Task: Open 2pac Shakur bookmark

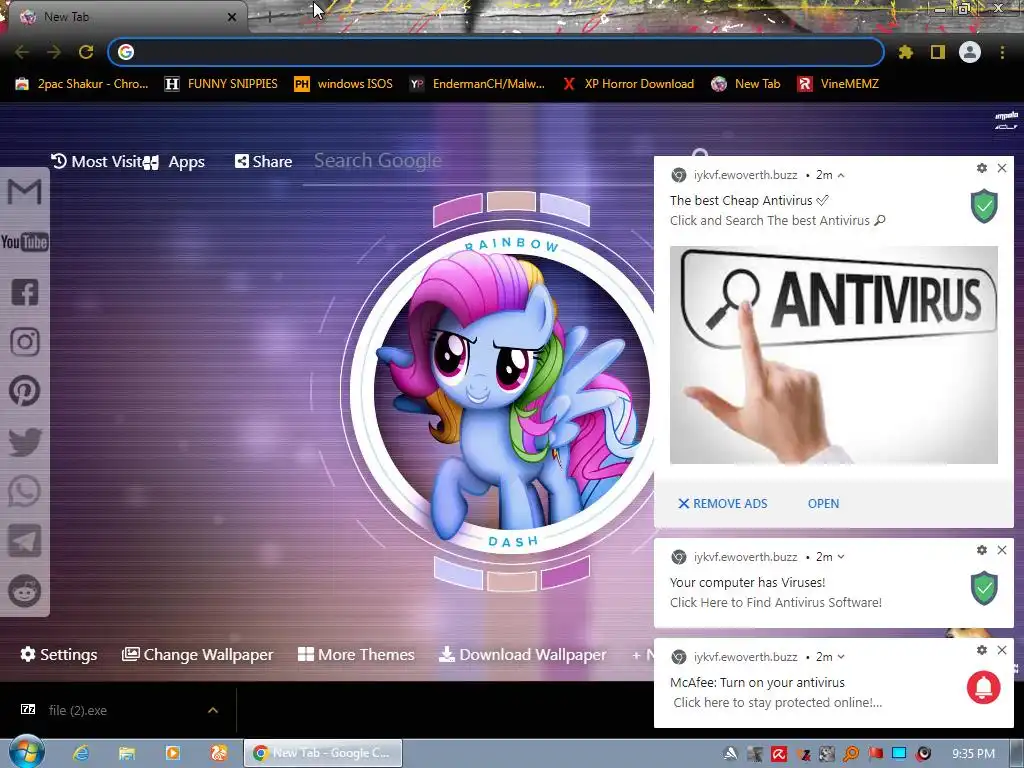Action: [x=82, y=84]
